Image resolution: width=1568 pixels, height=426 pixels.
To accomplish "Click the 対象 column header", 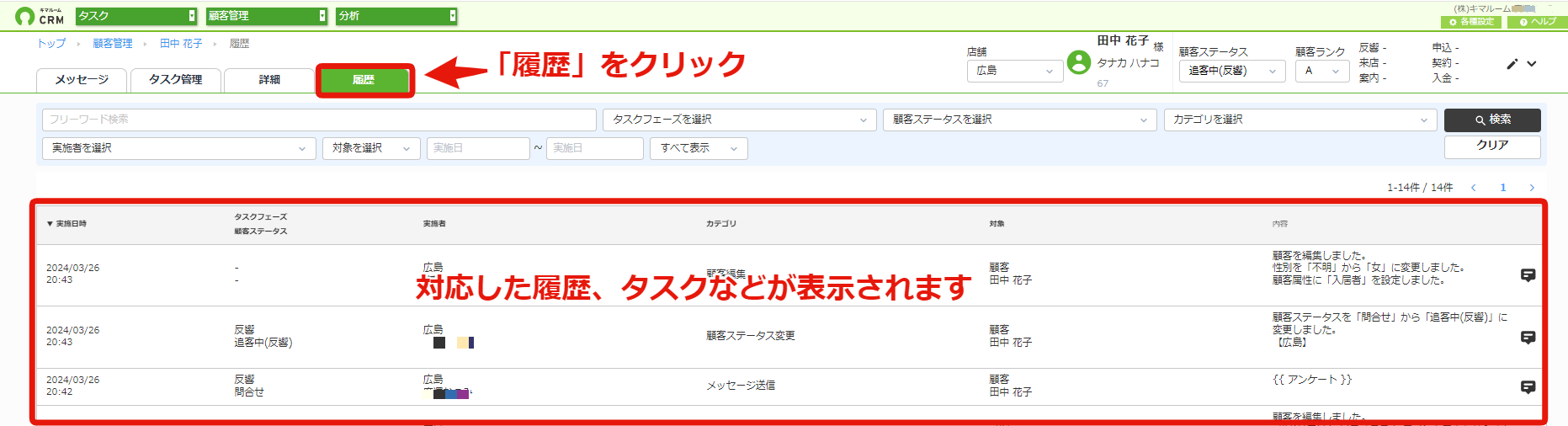I will click(x=997, y=224).
